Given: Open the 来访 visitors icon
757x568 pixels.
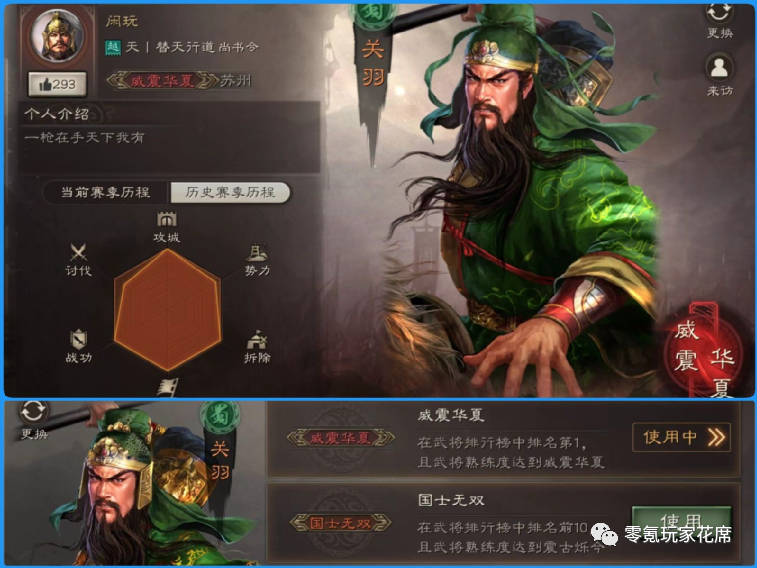Looking at the screenshot, I should pos(719,68).
